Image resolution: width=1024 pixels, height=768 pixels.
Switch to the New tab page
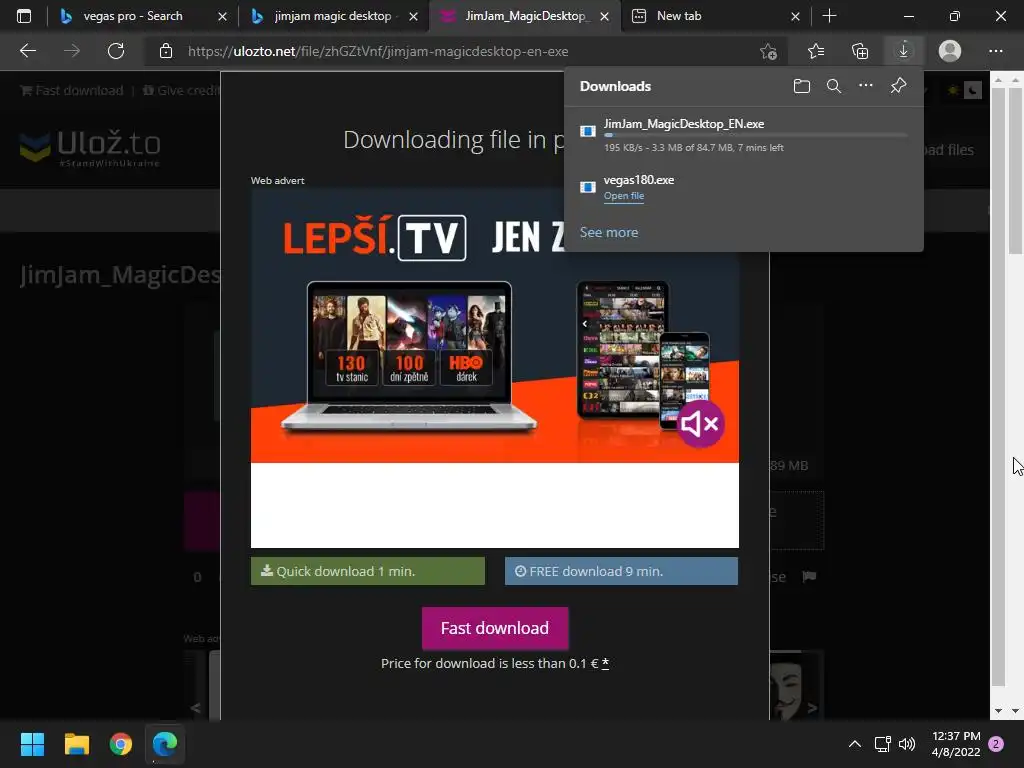679,16
